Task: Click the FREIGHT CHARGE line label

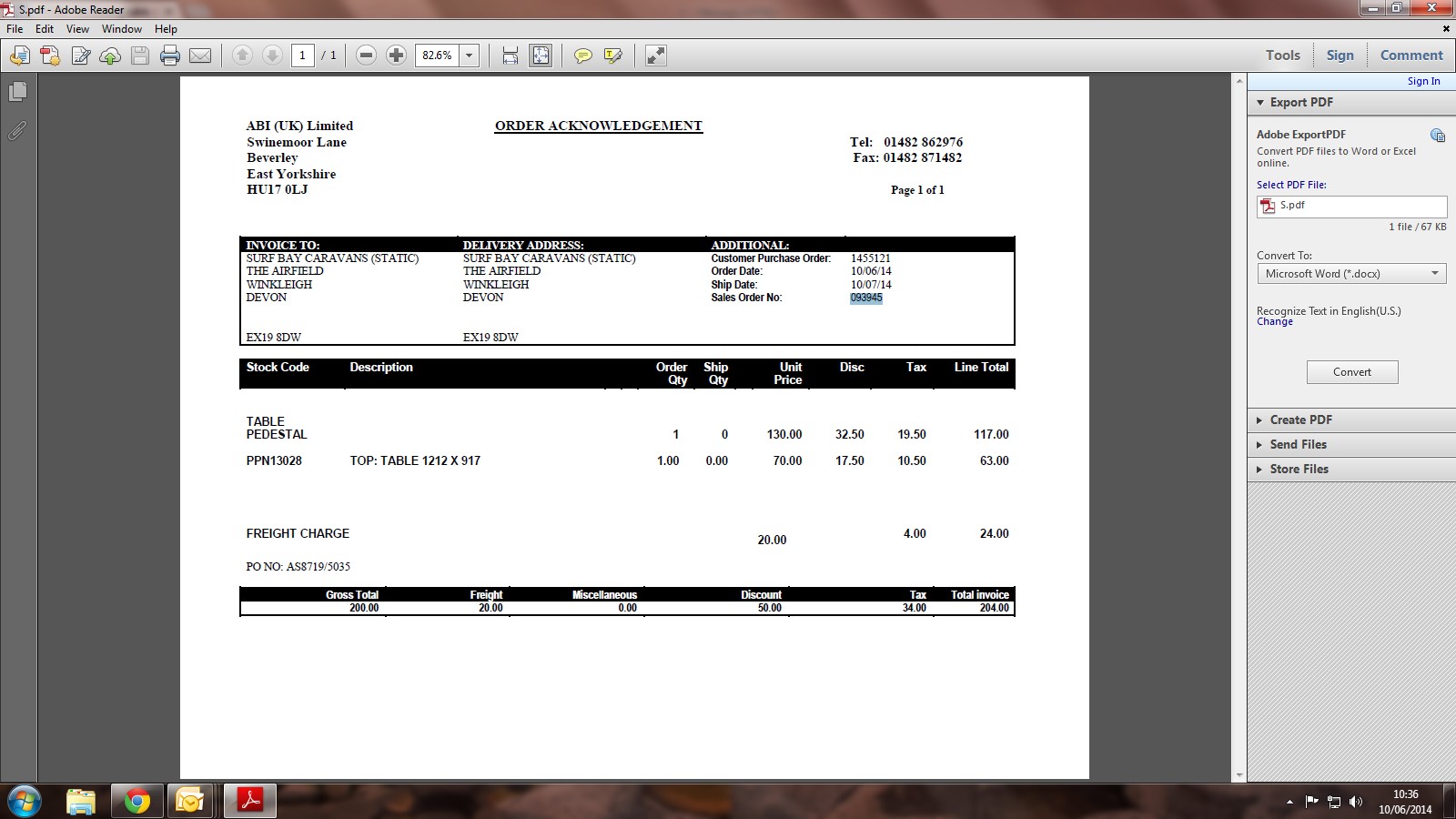Action: pyautogui.click(x=298, y=533)
